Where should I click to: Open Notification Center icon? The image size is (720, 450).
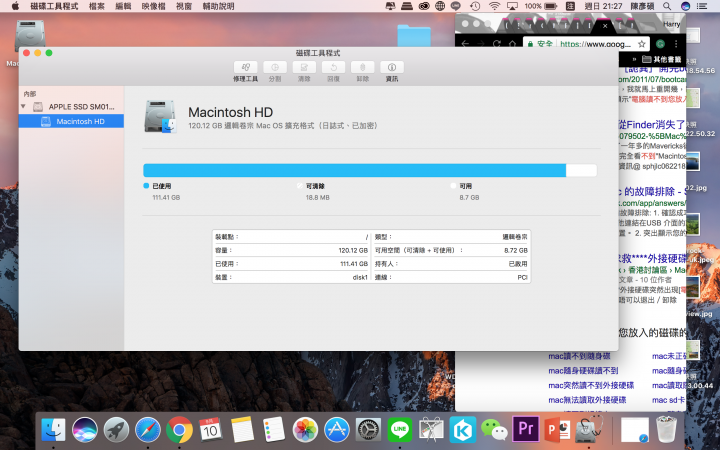pos(702,6)
